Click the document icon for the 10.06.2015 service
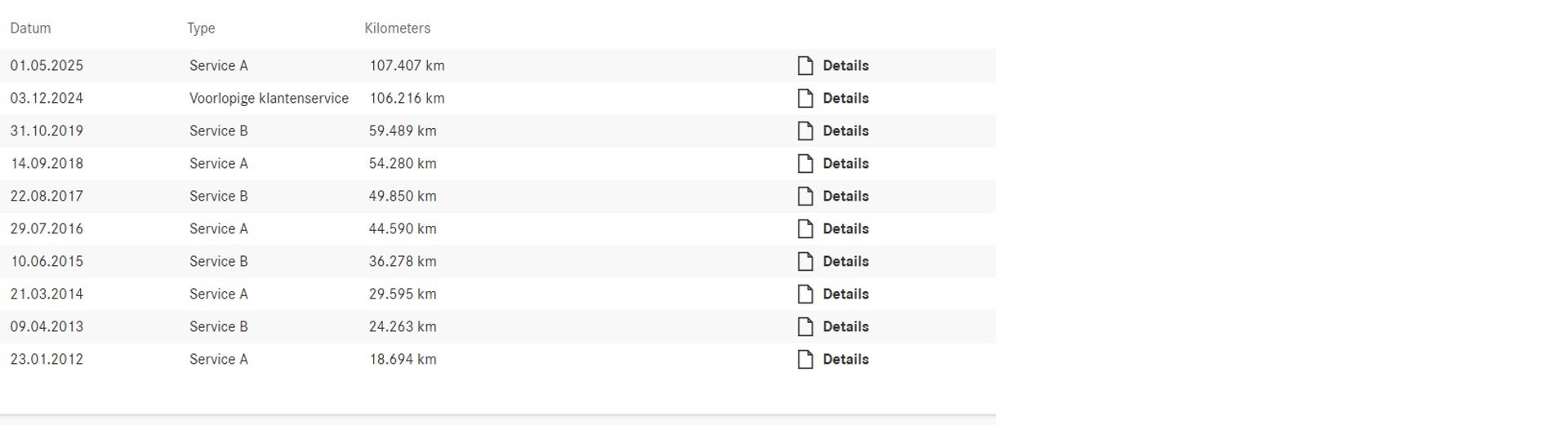Viewport: 1568px width, 425px height. click(x=805, y=262)
